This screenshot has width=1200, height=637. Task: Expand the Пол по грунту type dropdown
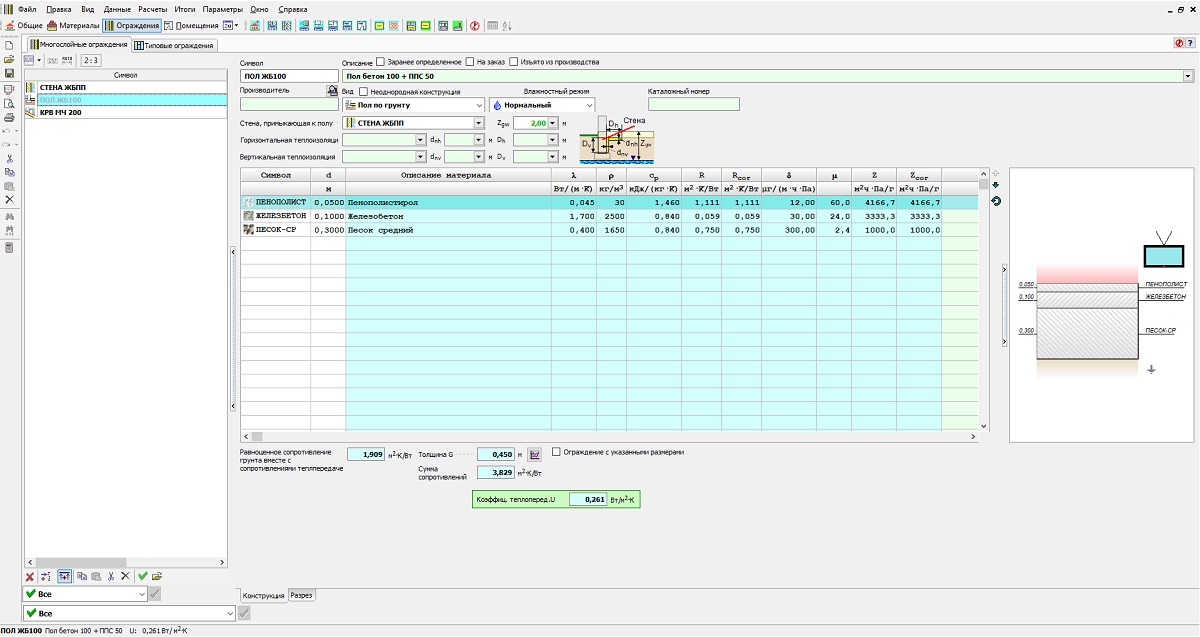pyautogui.click(x=479, y=105)
